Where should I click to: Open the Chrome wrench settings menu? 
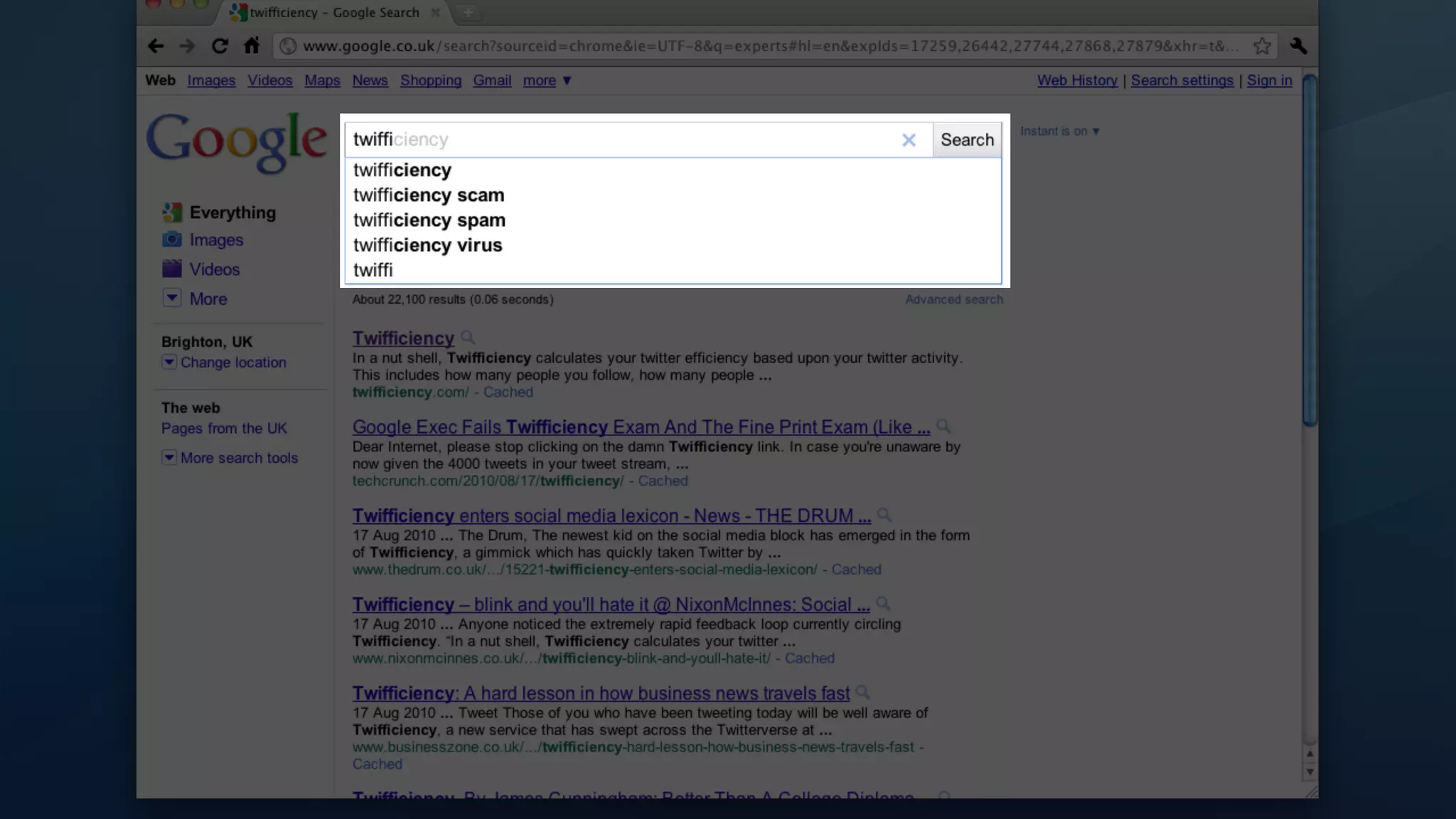(x=1298, y=46)
